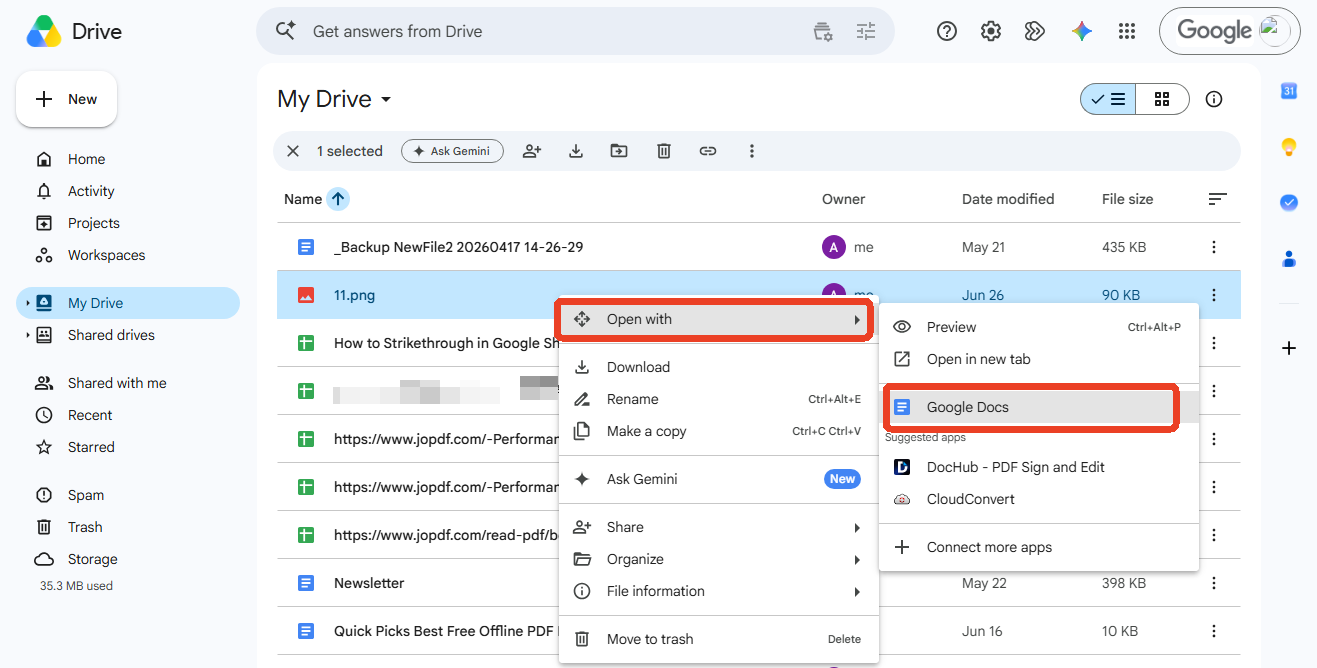The width and height of the screenshot is (1317, 668).
Task: Open Workspaces in sidebar
Action: pyautogui.click(x=128, y=255)
